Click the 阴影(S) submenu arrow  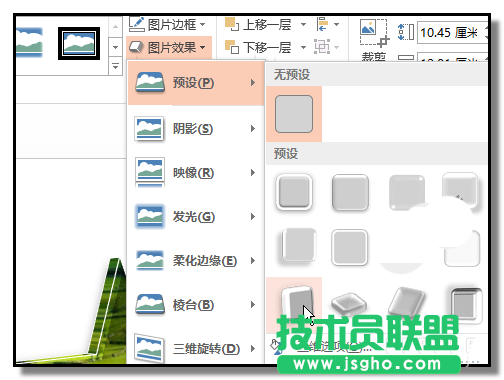253,128
